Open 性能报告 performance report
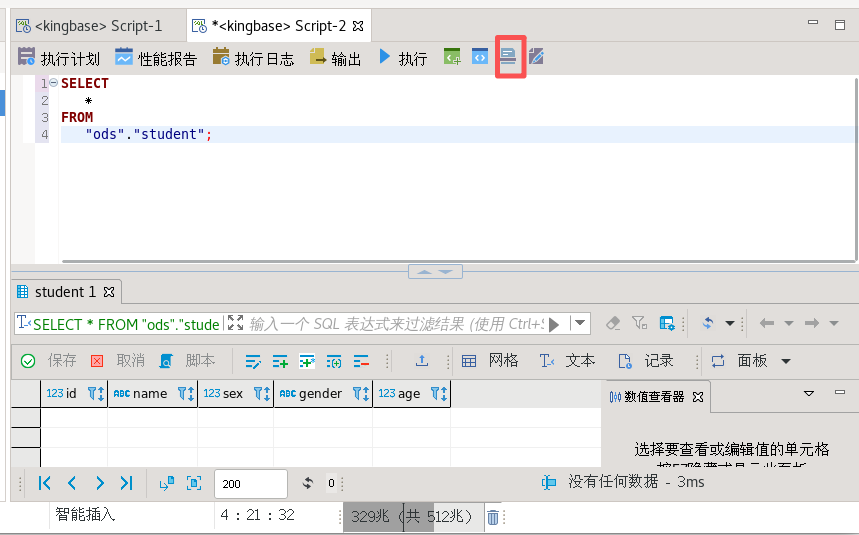This screenshot has height=535, width=859. pyautogui.click(x=156, y=58)
